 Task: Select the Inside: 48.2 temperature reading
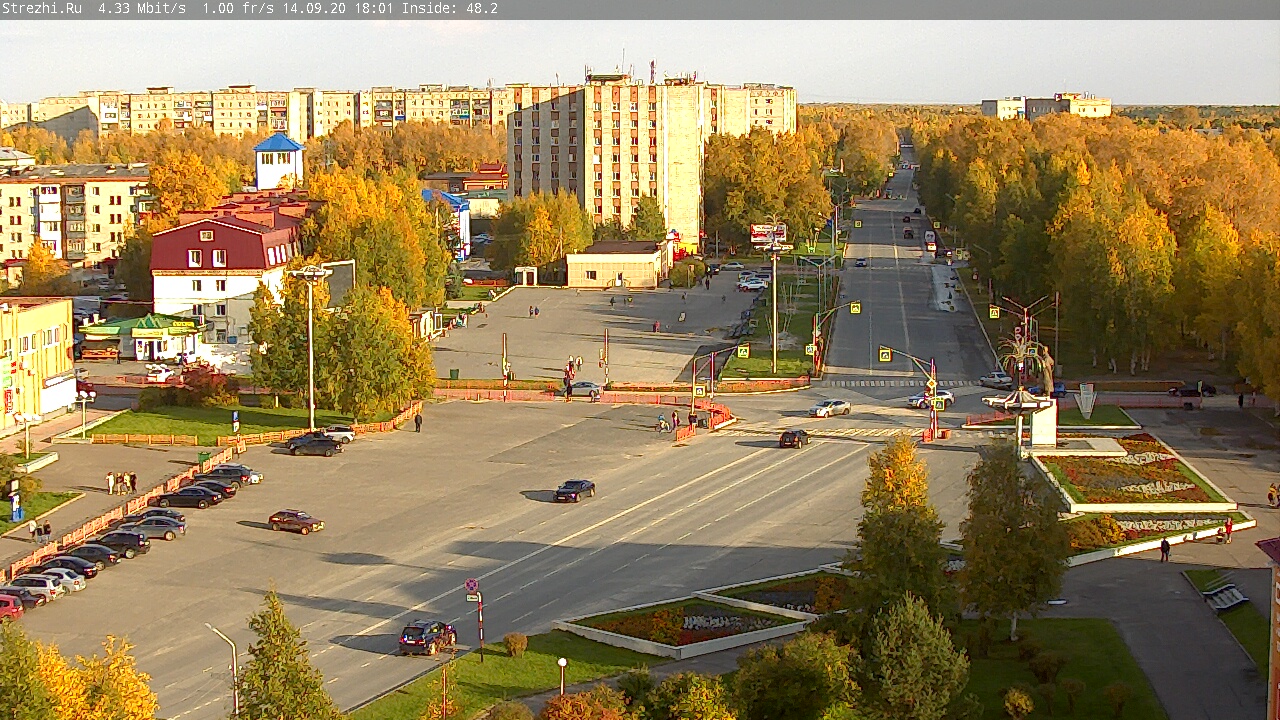[x=450, y=8]
